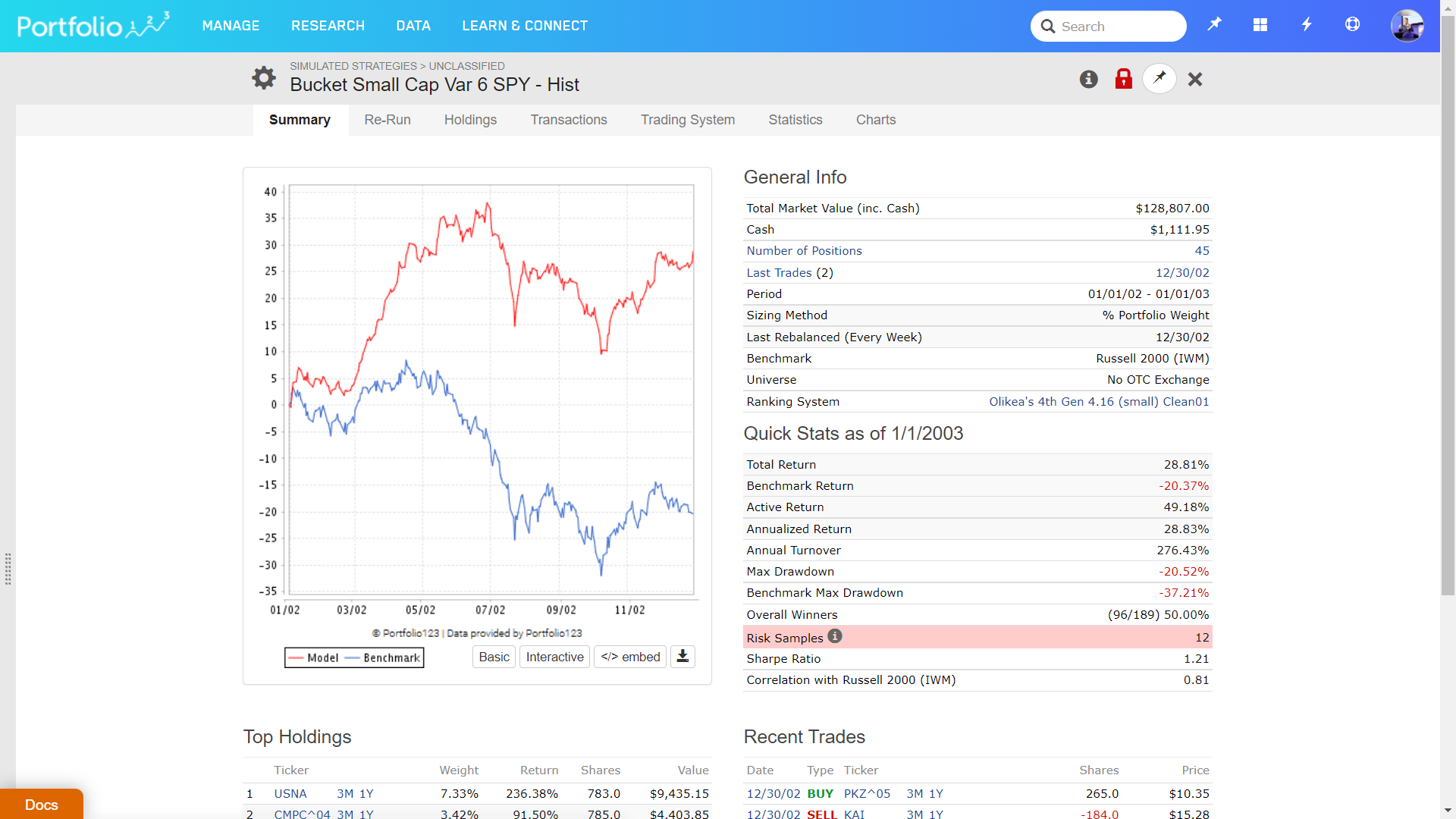The height and width of the screenshot is (819, 1456).
Task: Expand the LEARN & CONNECT menu
Action: [x=525, y=26]
